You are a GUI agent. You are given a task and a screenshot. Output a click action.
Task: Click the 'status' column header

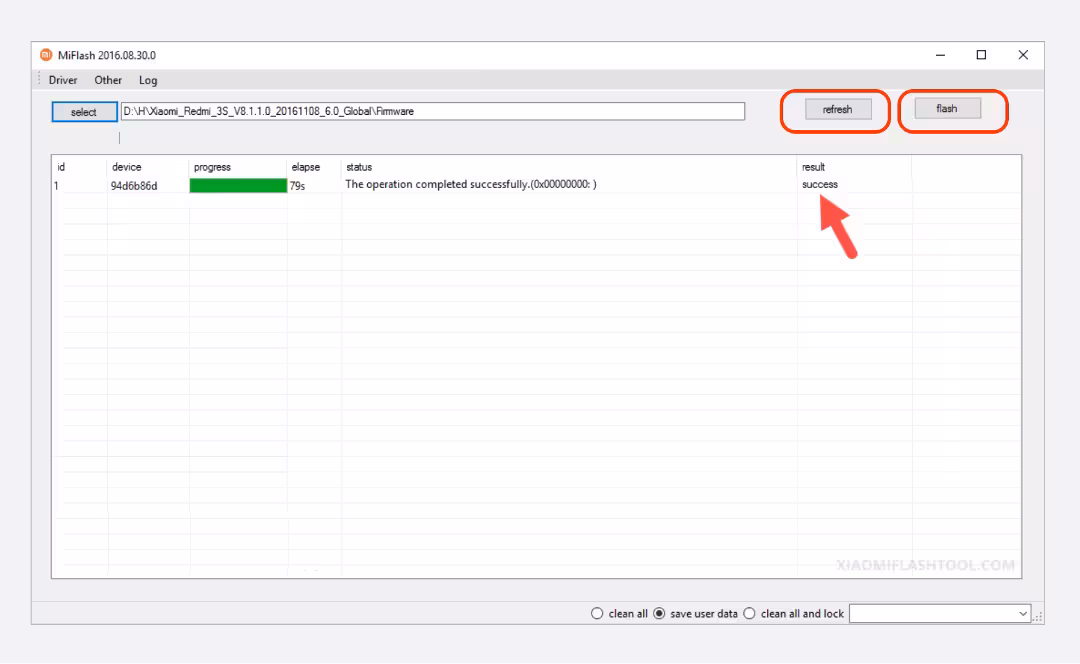tap(359, 167)
